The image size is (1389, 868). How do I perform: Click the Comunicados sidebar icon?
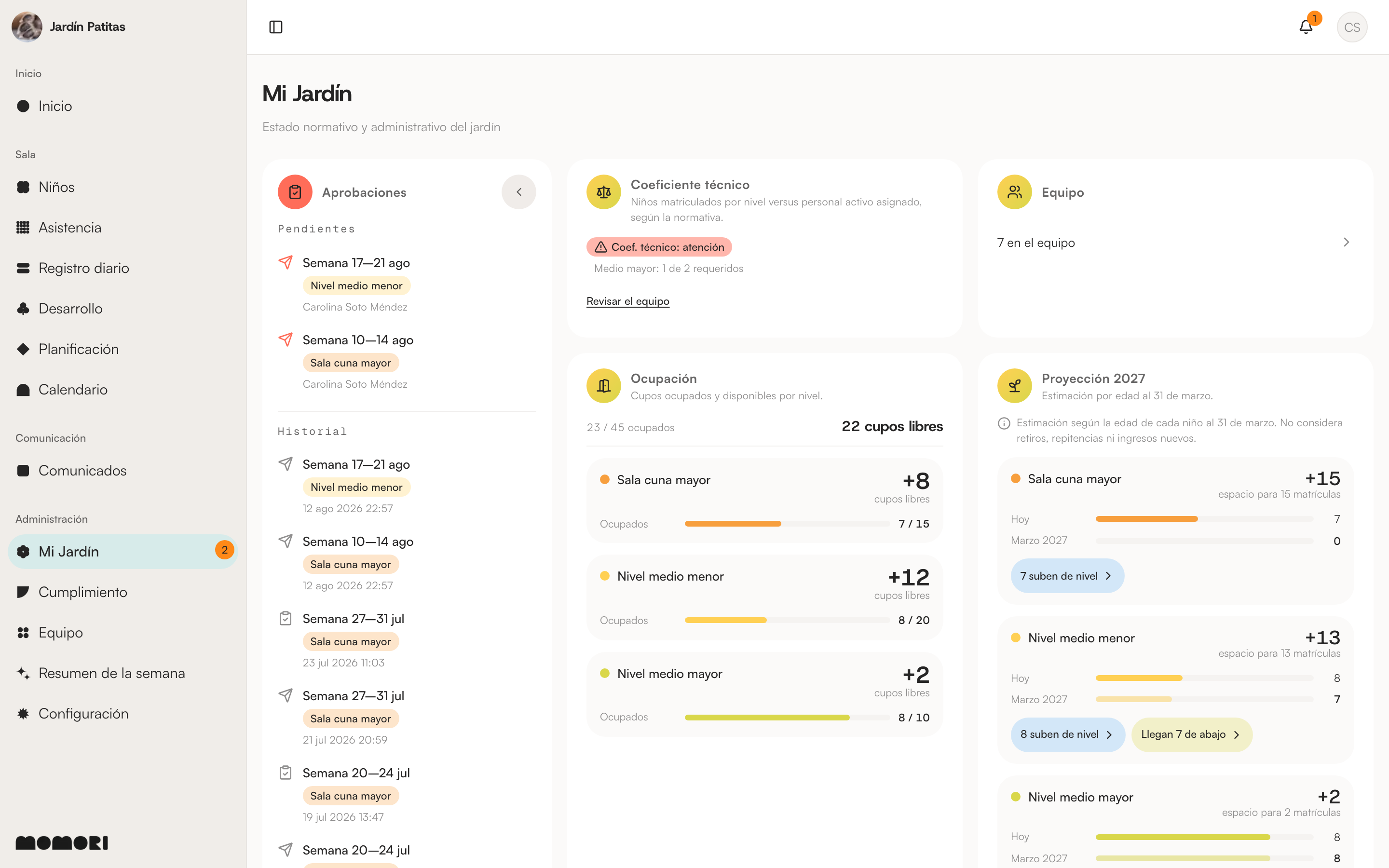click(23, 471)
